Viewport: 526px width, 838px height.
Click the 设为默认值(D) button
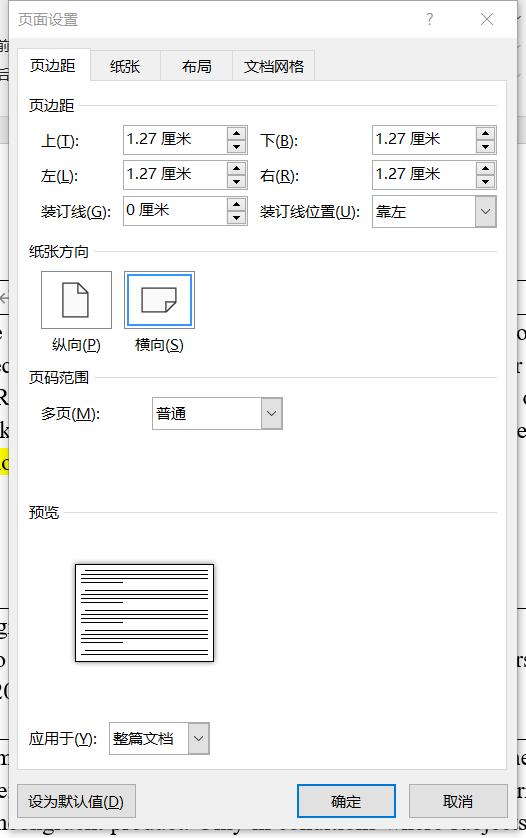(76, 801)
